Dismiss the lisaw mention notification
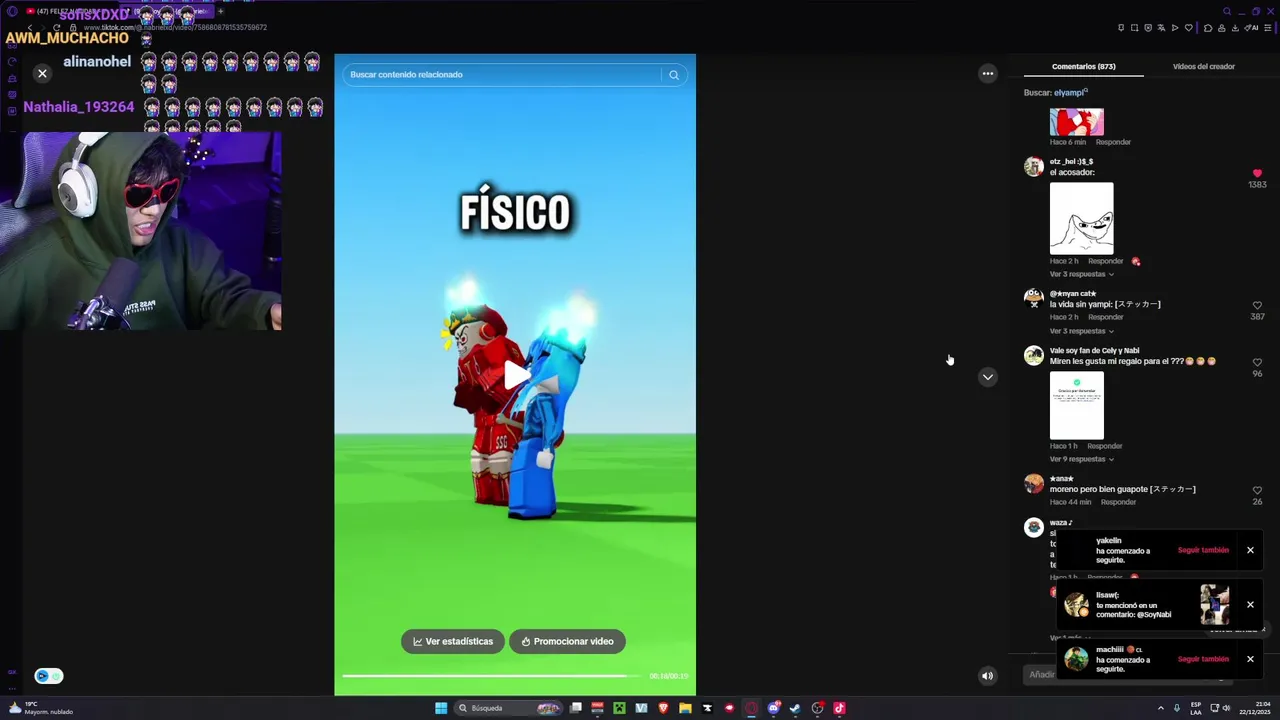This screenshot has width=1280, height=720. [1250, 604]
